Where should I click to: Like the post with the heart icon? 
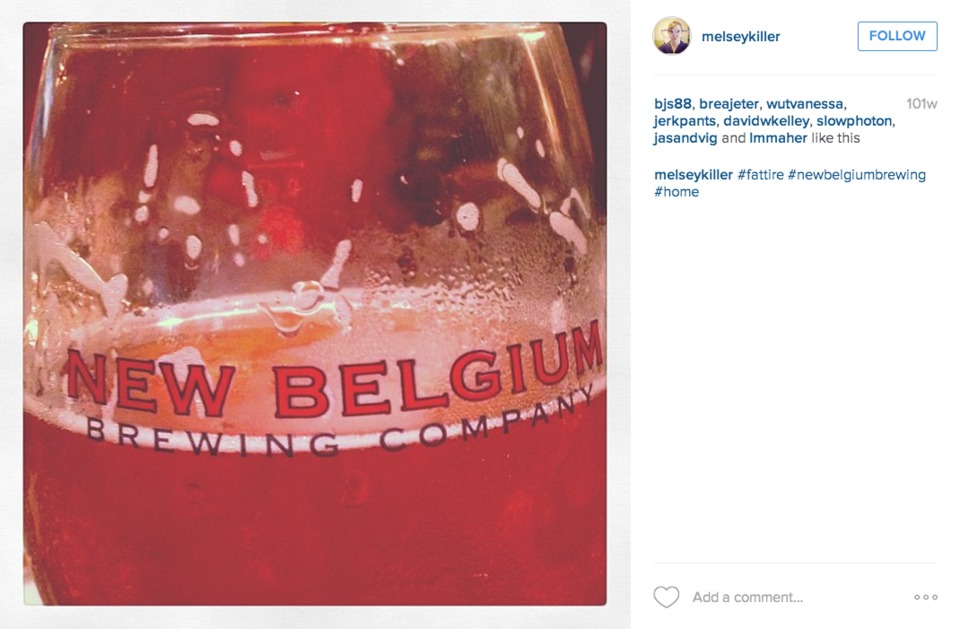coord(666,597)
